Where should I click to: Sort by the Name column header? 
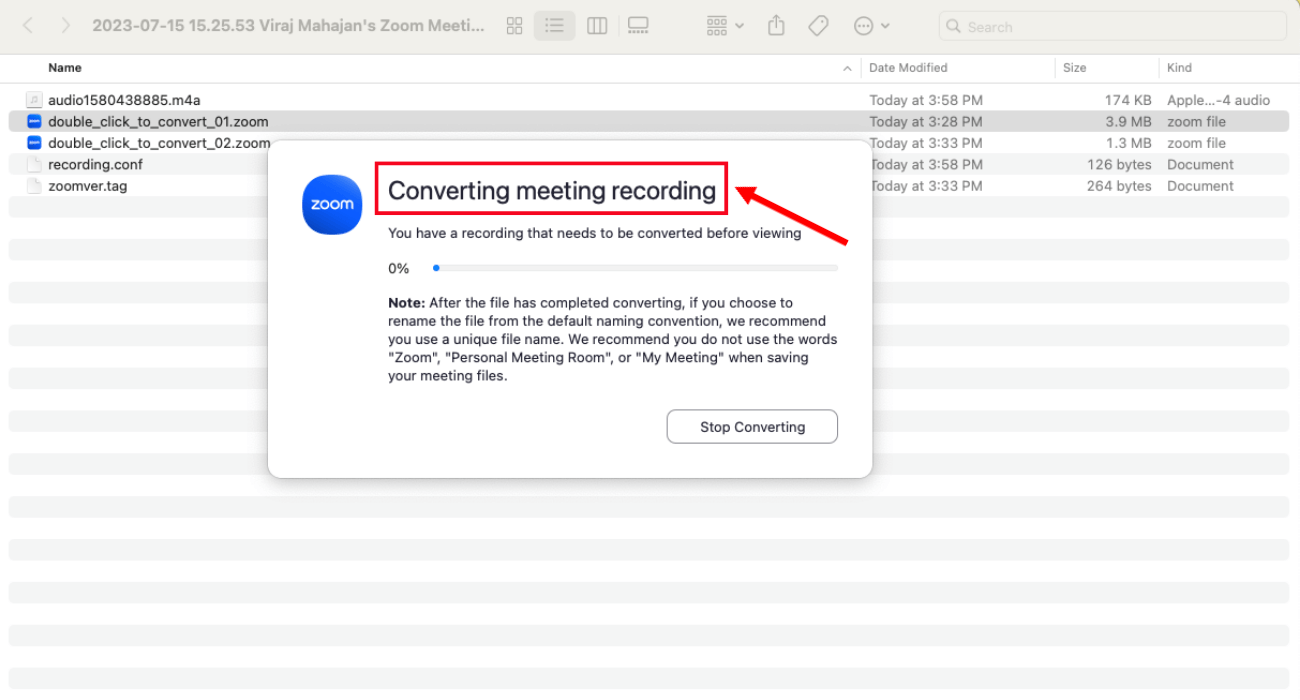(65, 68)
